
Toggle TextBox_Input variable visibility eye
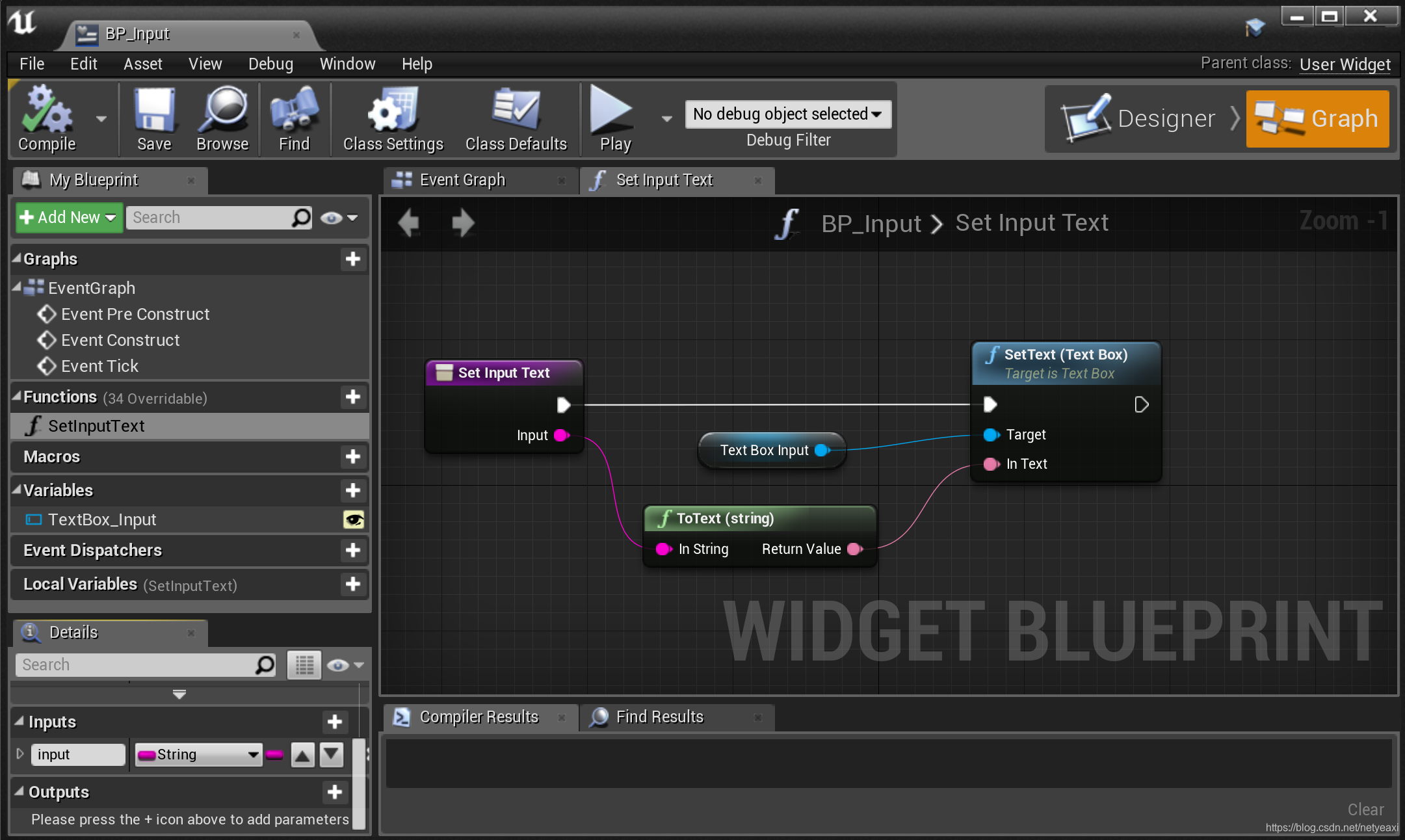click(354, 519)
